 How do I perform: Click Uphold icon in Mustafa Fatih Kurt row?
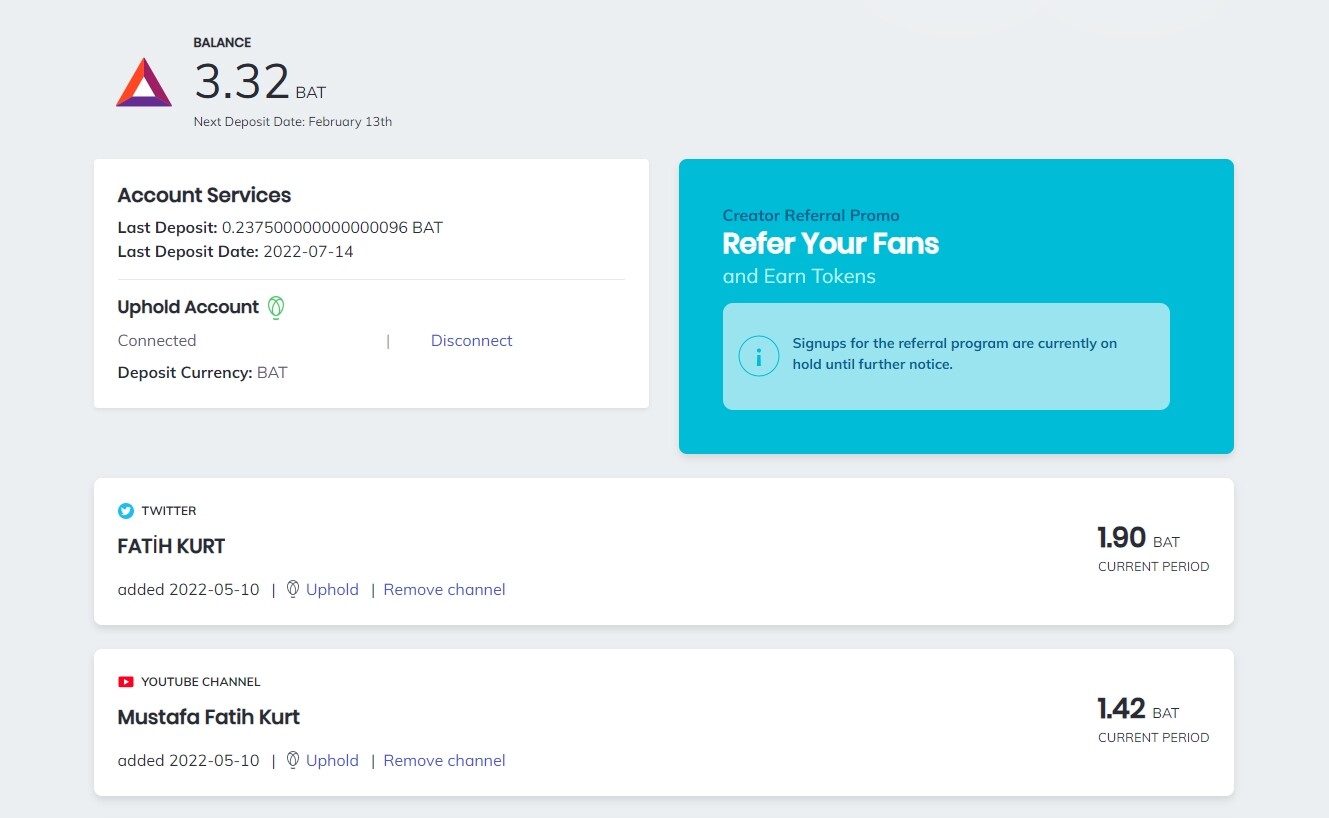tap(293, 761)
